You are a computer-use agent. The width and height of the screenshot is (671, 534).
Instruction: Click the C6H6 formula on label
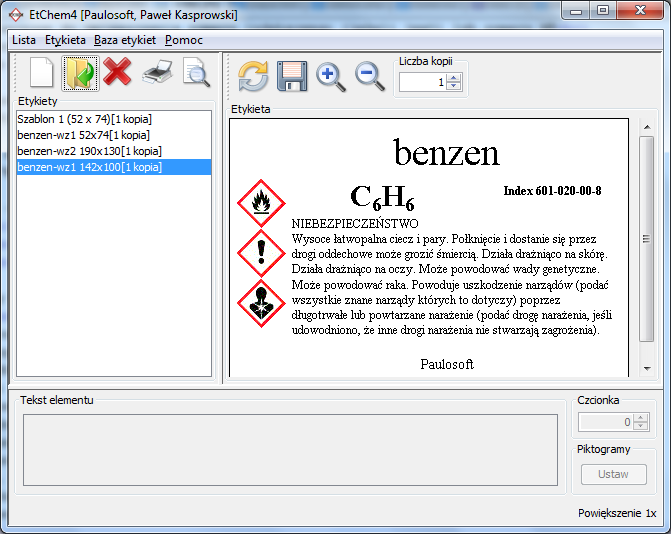(382, 198)
